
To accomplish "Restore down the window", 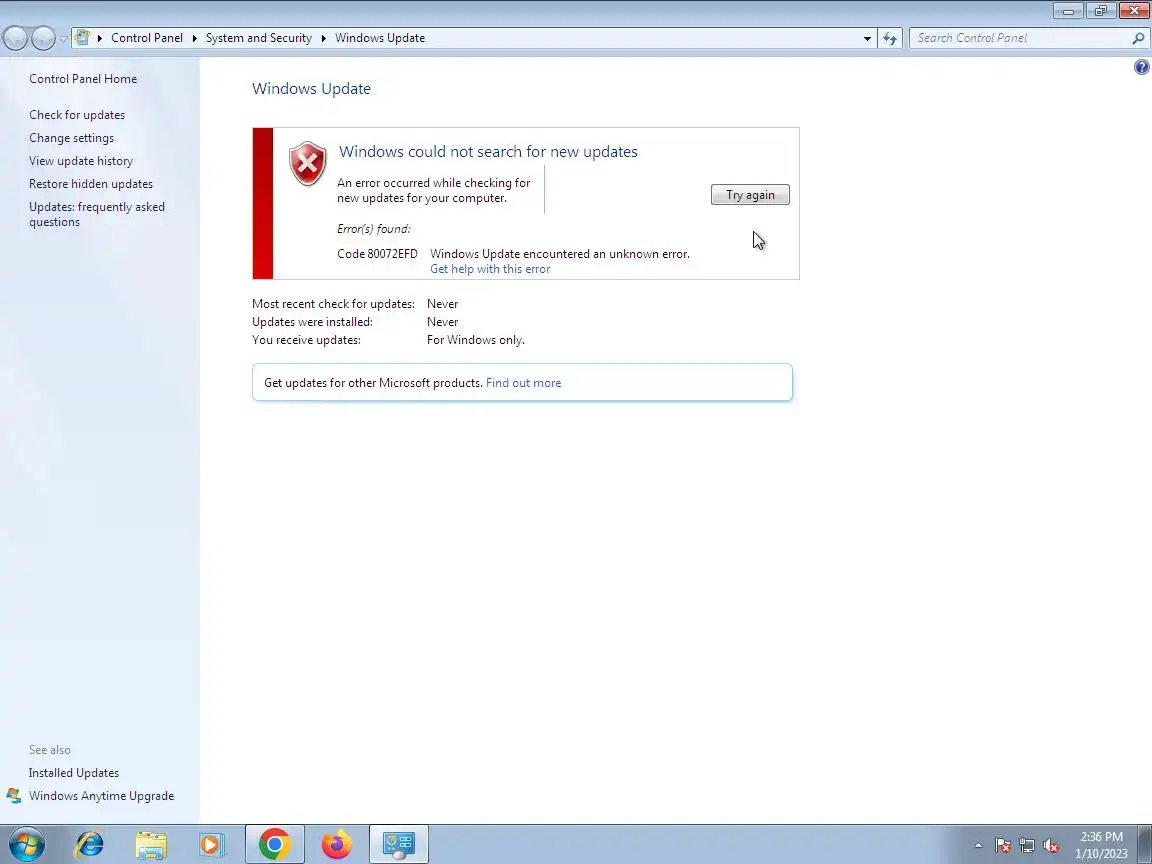I will [1101, 10].
